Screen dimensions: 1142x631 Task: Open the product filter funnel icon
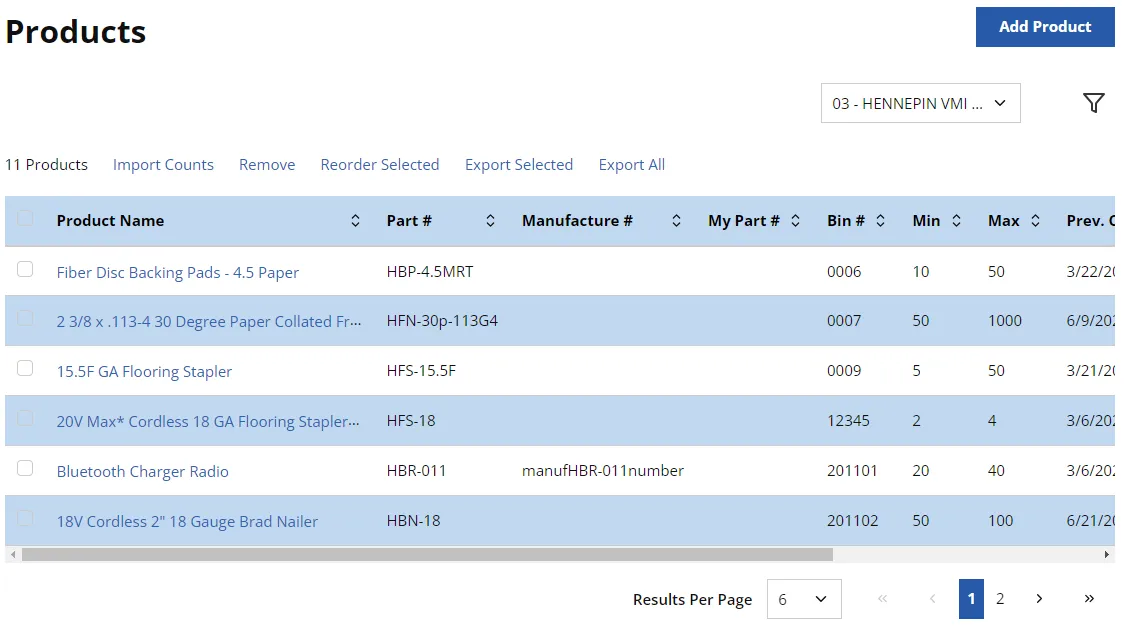[x=1093, y=103]
